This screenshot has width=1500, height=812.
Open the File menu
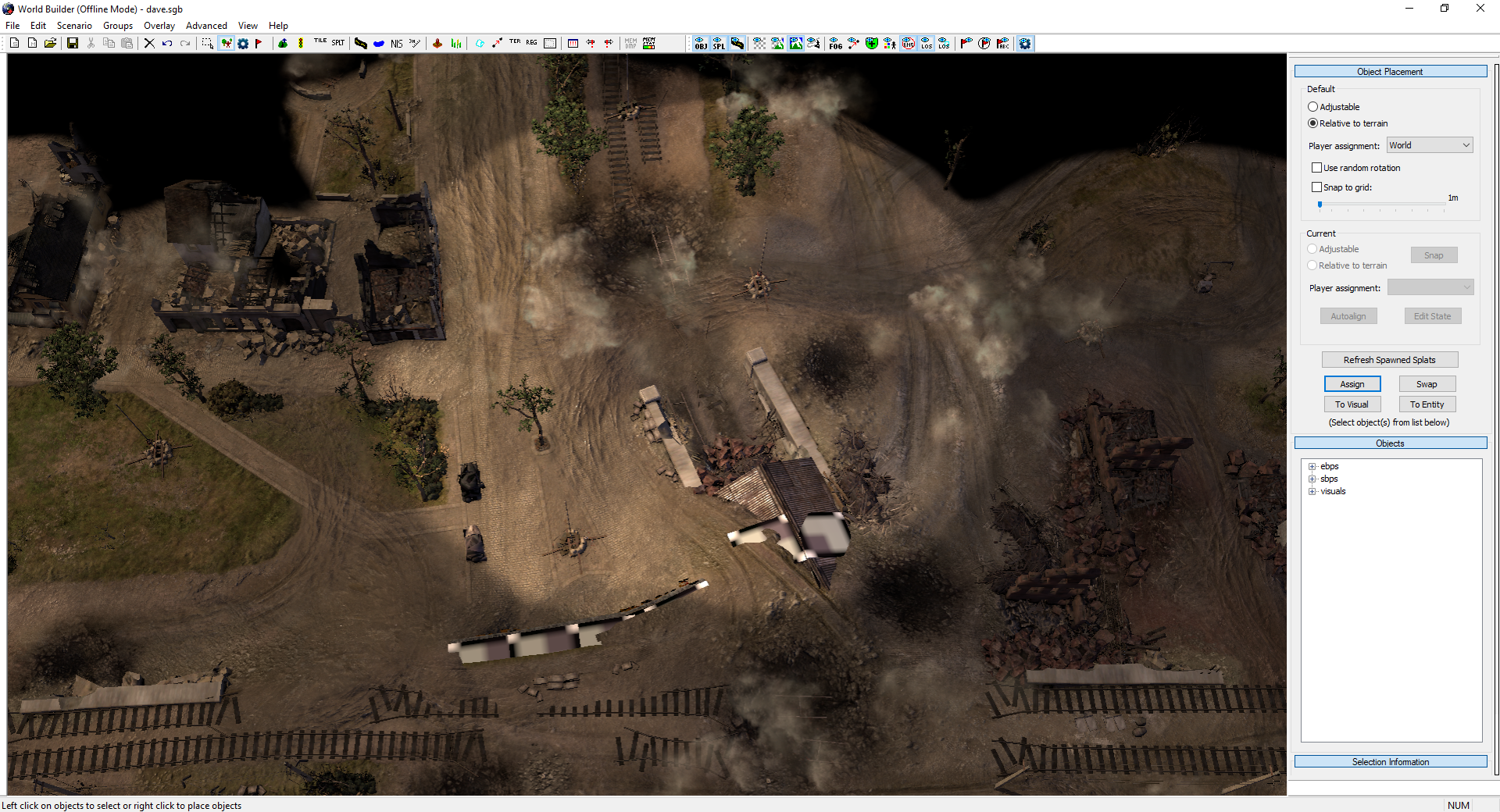12,26
